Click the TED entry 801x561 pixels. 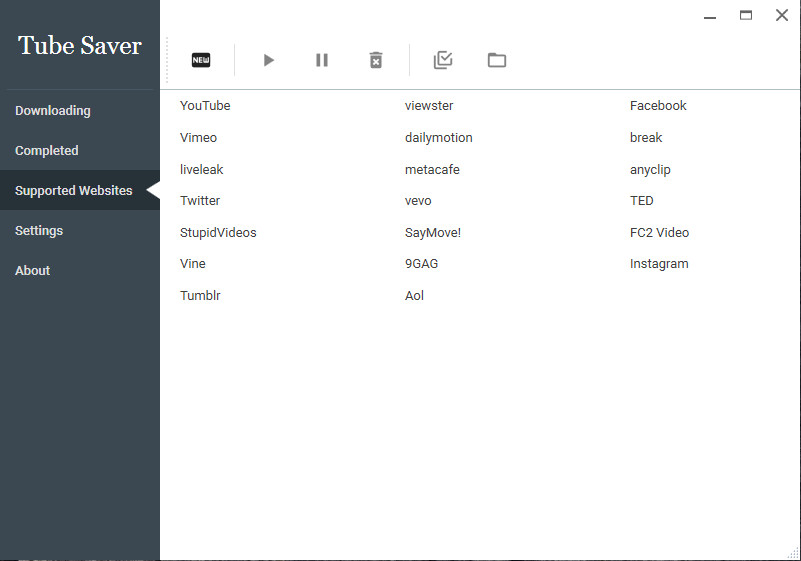(642, 201)
